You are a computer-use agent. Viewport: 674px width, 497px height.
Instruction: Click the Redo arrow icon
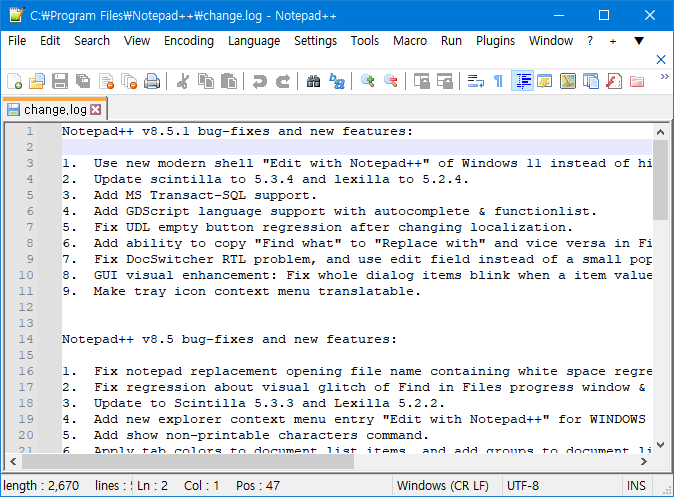coord(283,81)
